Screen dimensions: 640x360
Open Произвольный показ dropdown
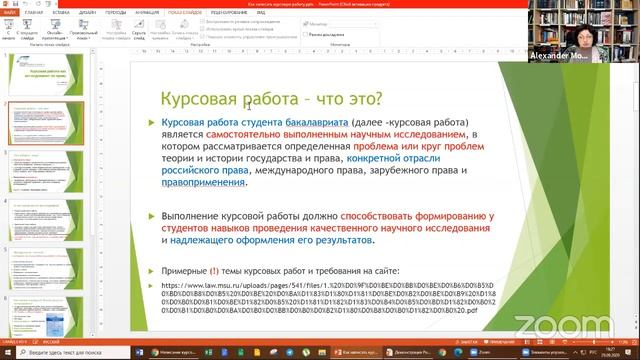(83, 29)
